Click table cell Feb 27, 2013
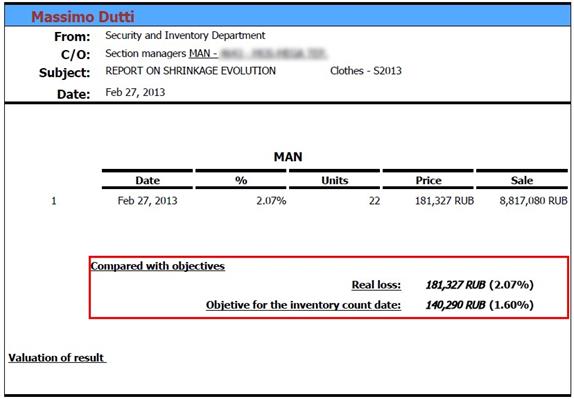The image size is (574, 399). click(147, 201)
